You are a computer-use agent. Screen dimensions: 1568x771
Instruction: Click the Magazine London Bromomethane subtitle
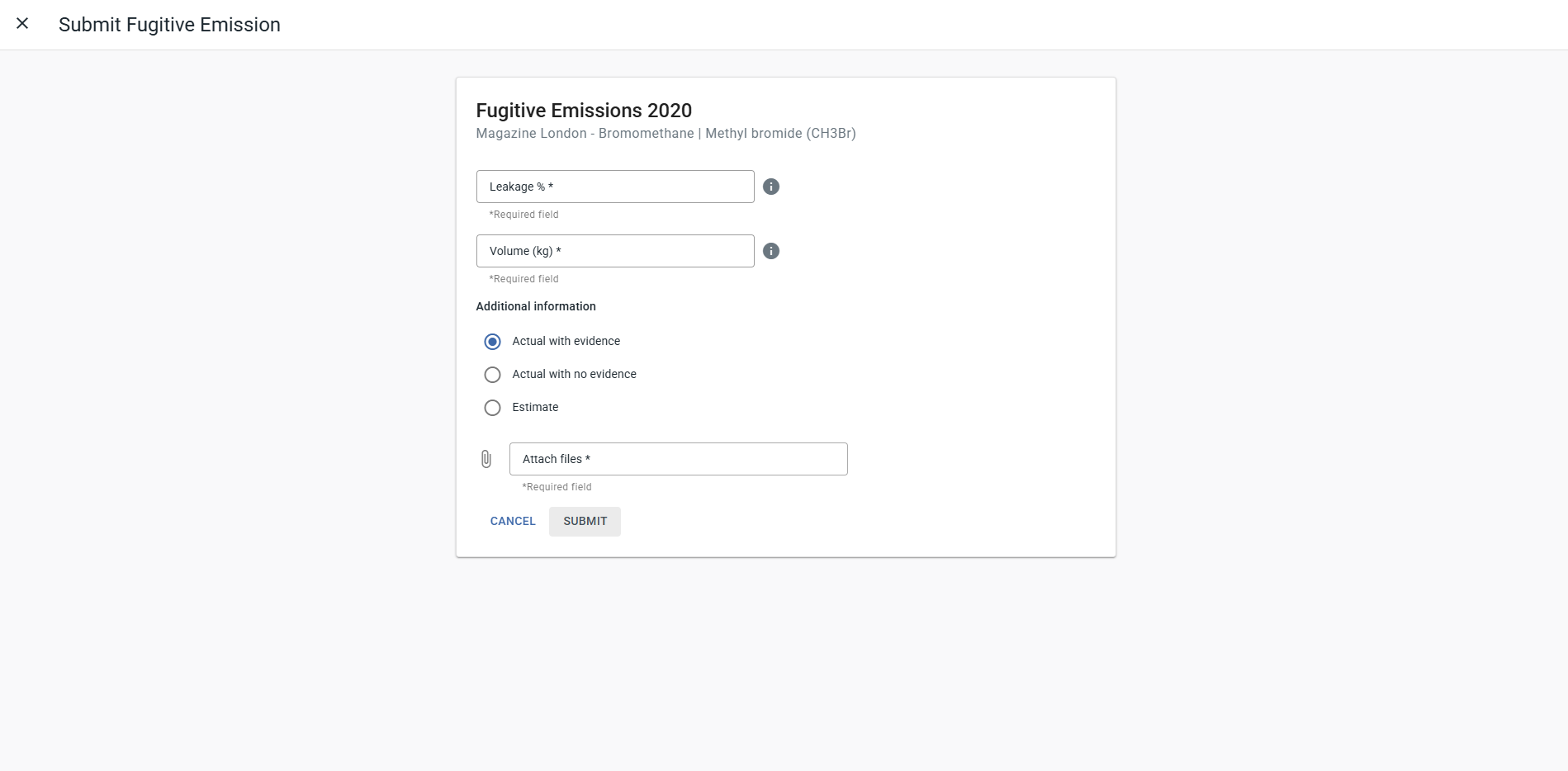coord(666,134)
